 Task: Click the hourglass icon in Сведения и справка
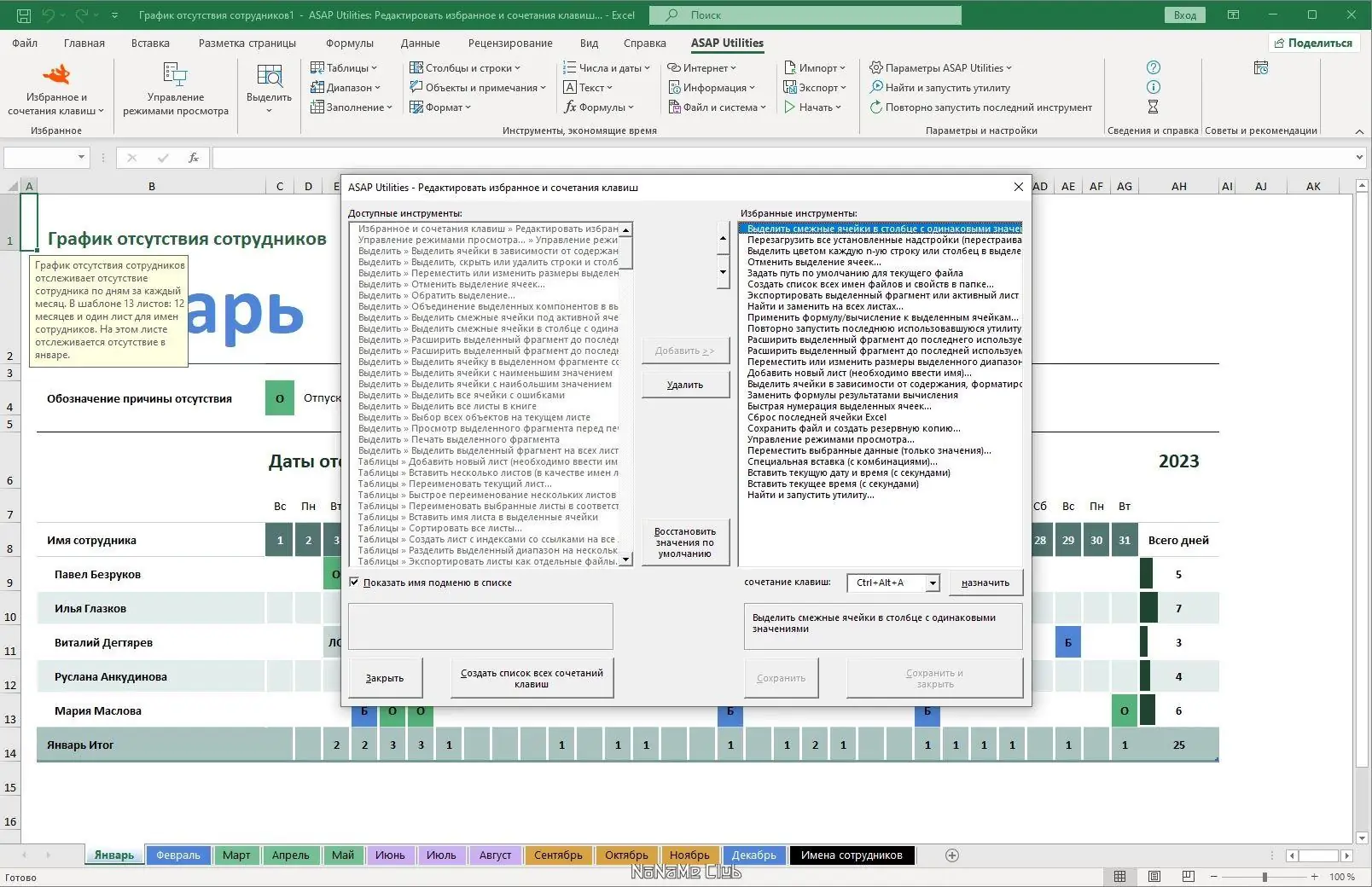tap(1154, 107)
